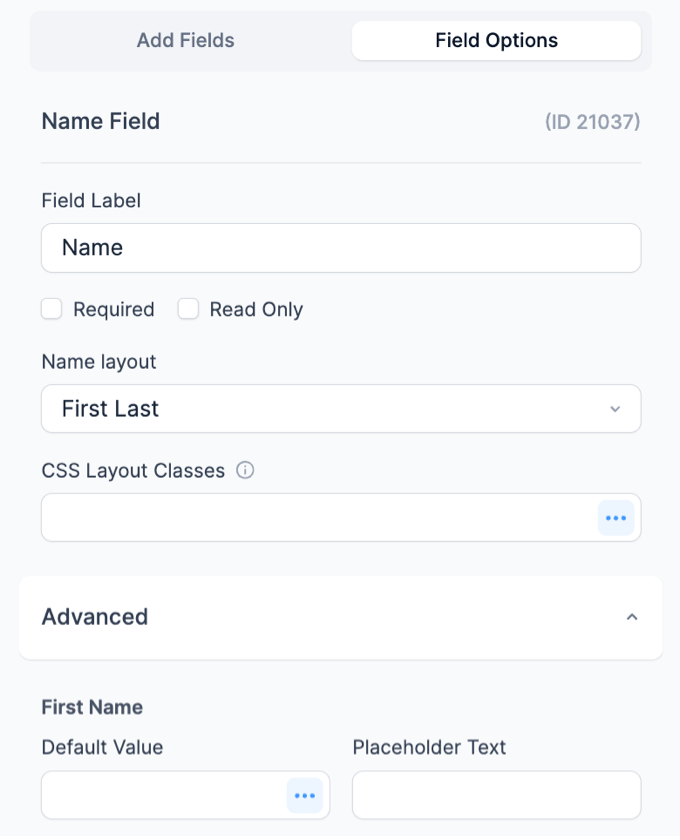Select the Field Options tab
The image size is (680, 840).
click(496, 41)
